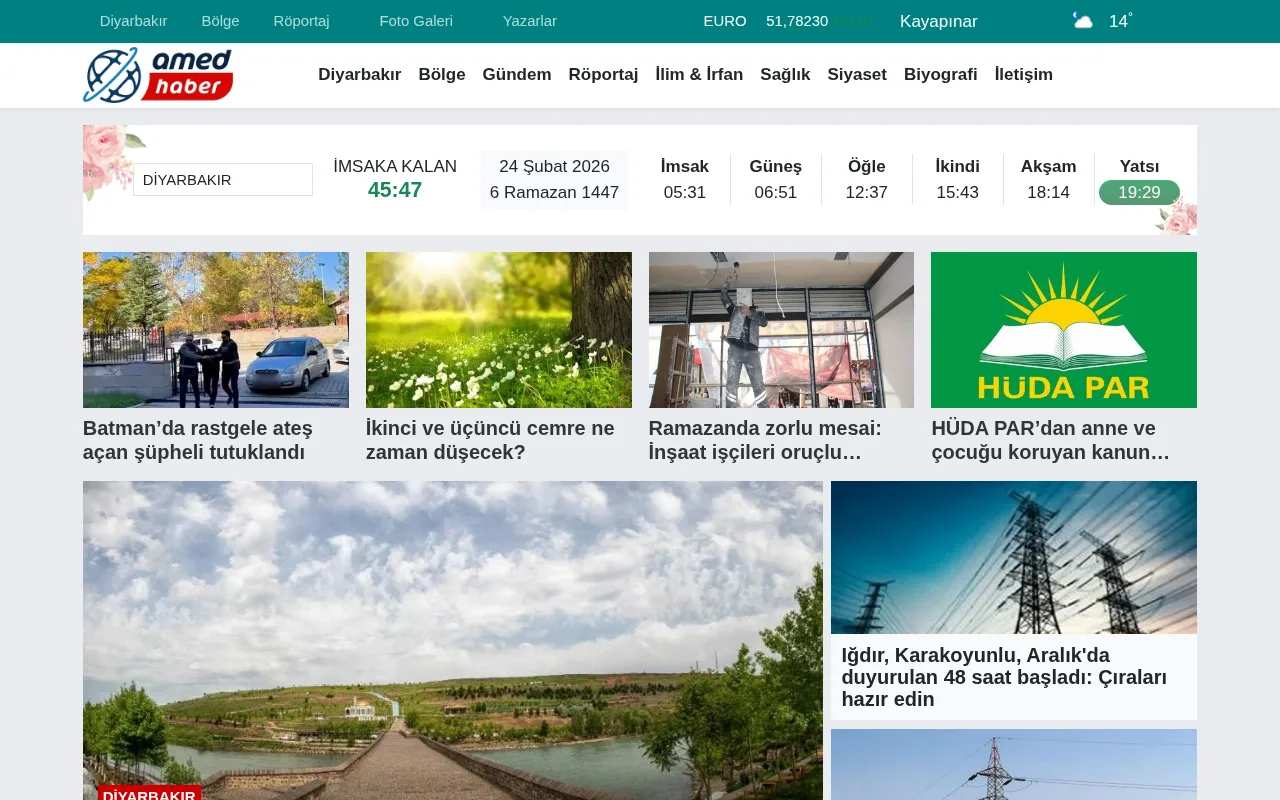The width and height of the screenshot is (1280, 800).
Task: Open the Iğdır 48-hour power outage article
Action: tap(1004, 677)
